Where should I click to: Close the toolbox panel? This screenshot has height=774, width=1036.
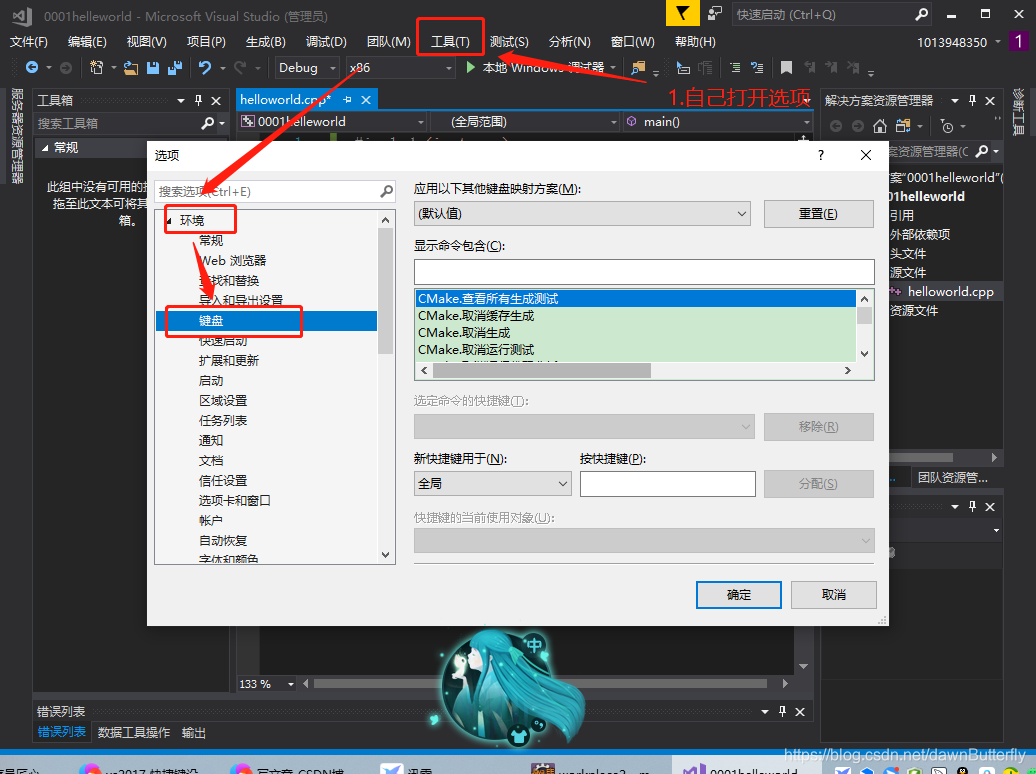[x=216, y=100]
